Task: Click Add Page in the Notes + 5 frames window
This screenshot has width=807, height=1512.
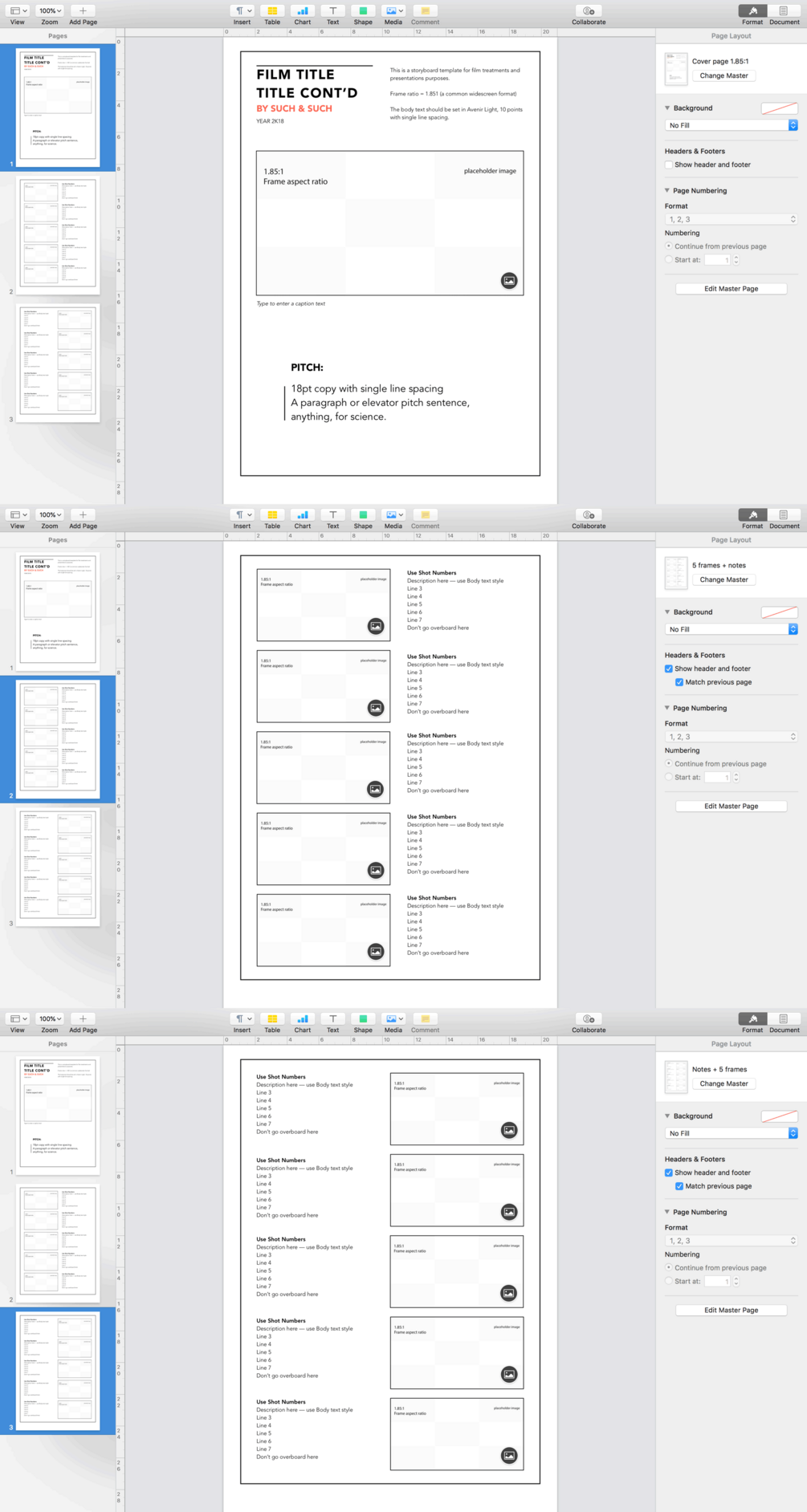Action: 83,1019
